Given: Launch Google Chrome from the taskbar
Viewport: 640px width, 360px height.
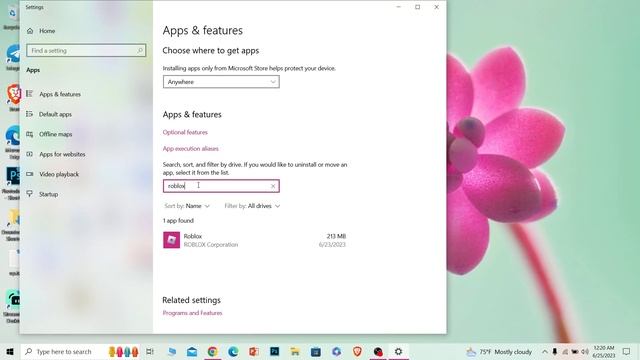Looking at the screenshot, I should click(212, 351).
